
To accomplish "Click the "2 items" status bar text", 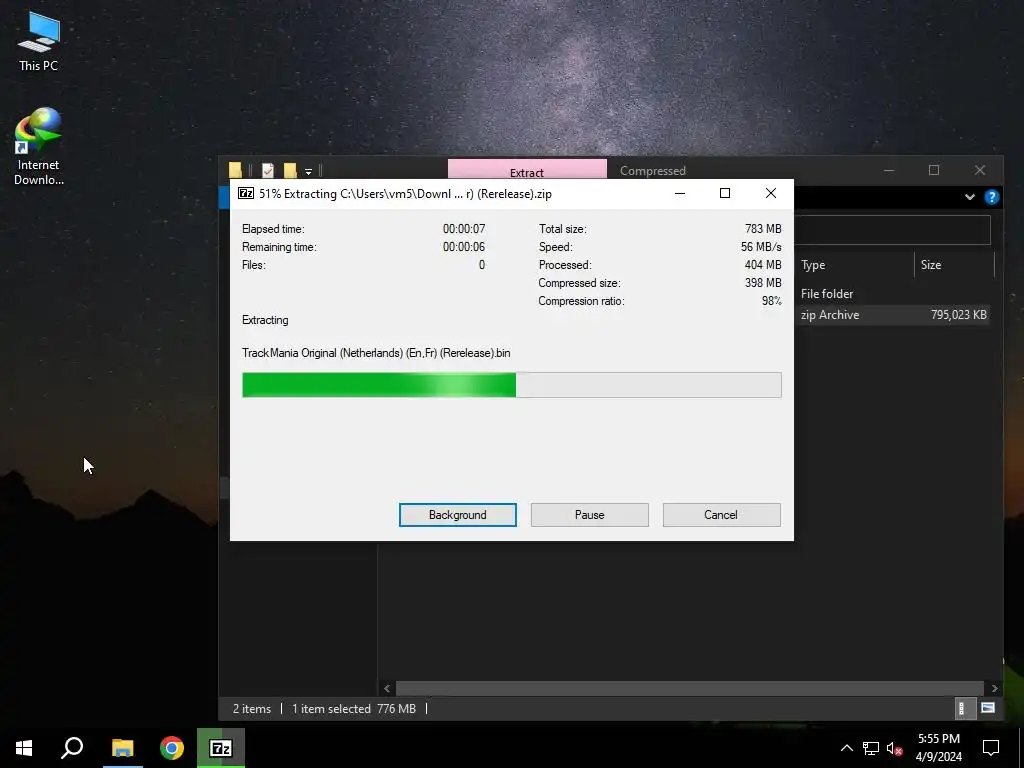I will (x=252, y=709).
